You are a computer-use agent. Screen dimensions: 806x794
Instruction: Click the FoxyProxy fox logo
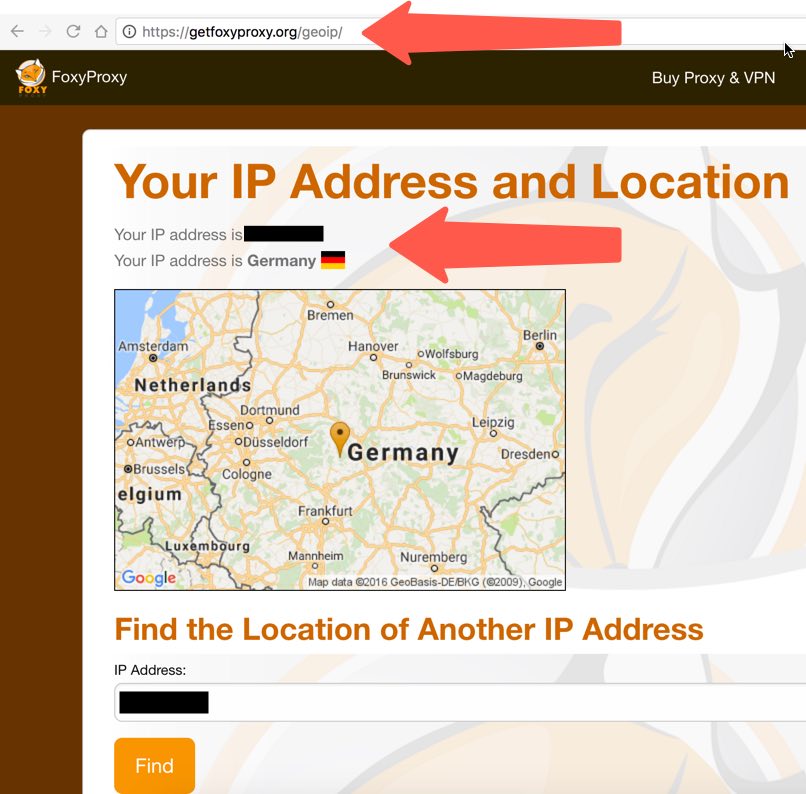tap(31, 77)
